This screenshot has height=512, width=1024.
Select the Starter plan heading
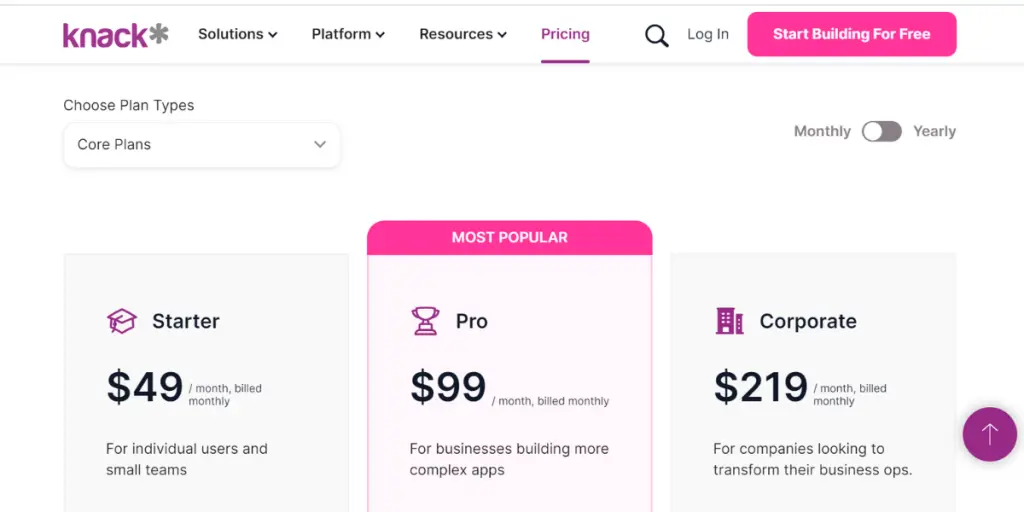185,321
